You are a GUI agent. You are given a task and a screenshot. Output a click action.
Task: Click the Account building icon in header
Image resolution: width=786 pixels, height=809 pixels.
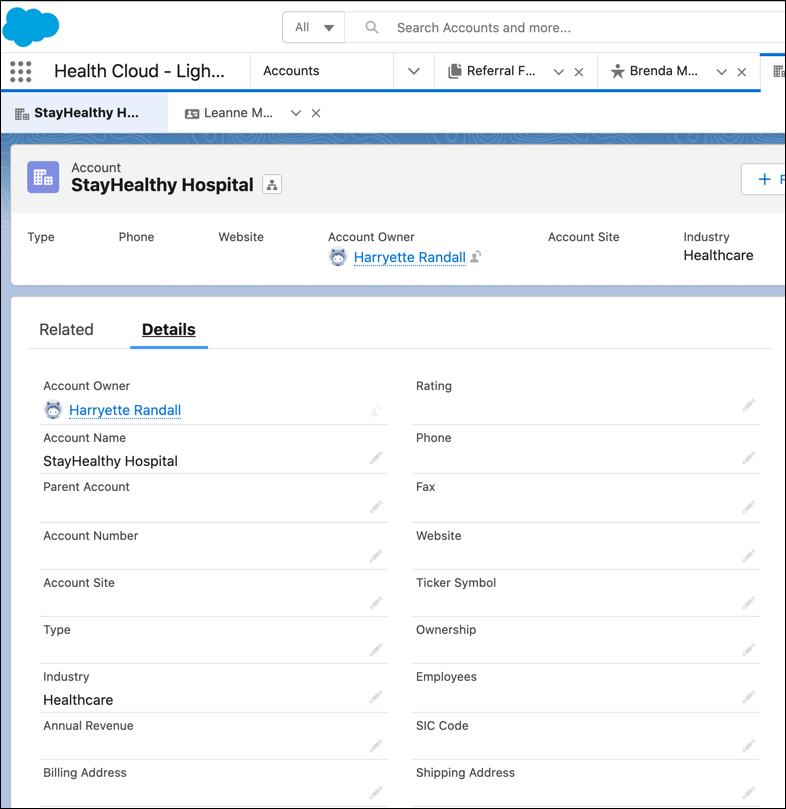43,177
